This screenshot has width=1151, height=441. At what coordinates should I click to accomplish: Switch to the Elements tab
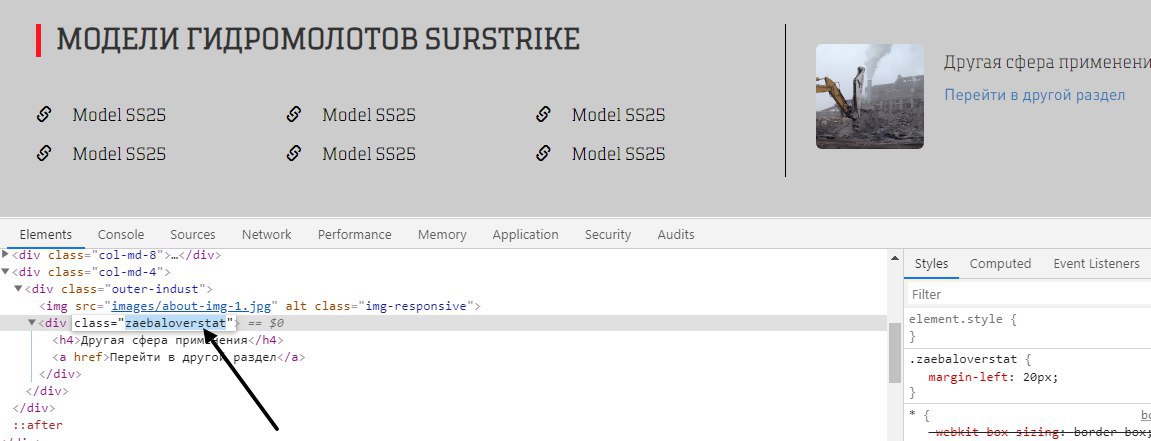(x=46, y=235)
